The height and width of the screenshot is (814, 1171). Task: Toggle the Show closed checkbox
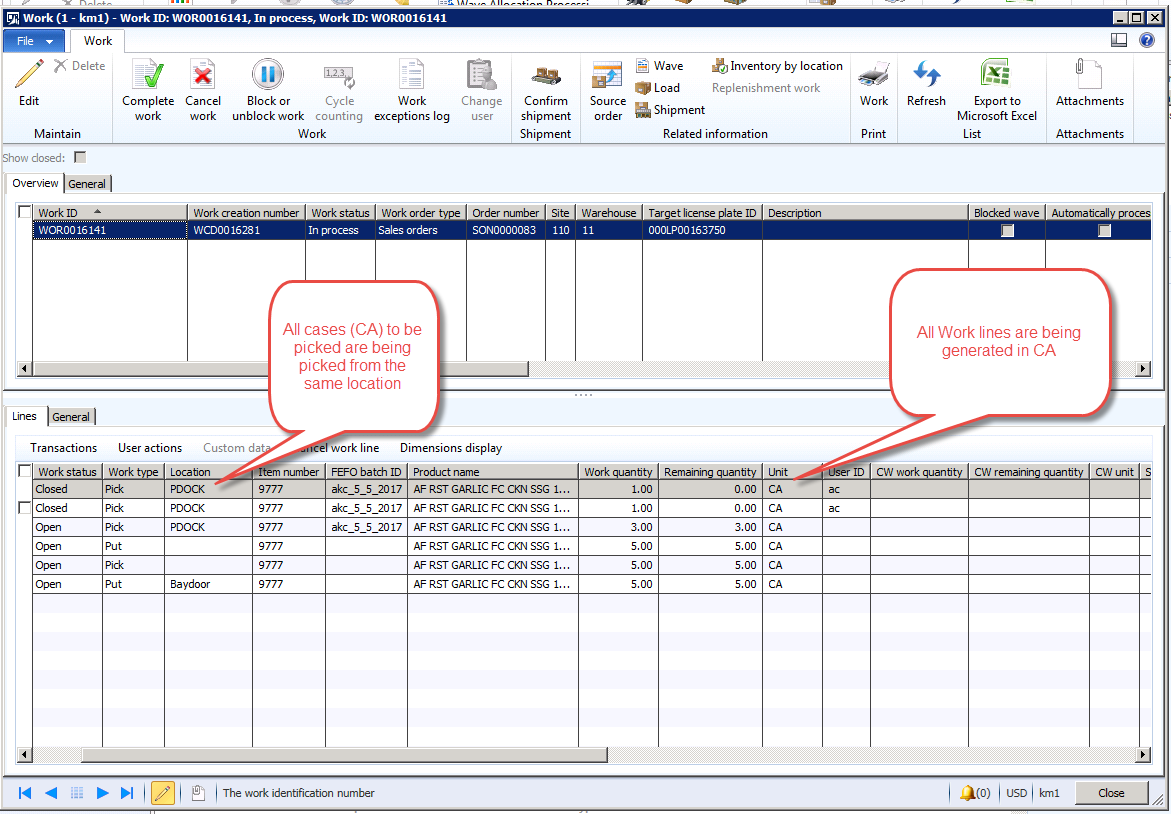point(80,158)
